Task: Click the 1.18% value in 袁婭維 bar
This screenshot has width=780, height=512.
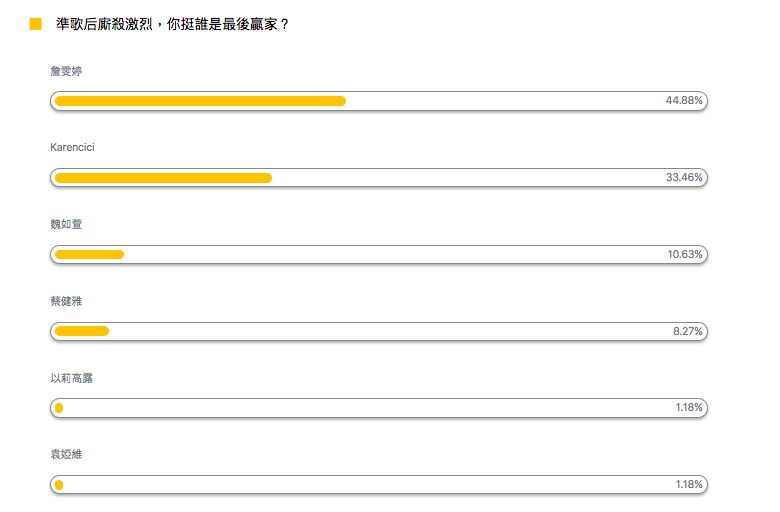Action: pos(689,485)
